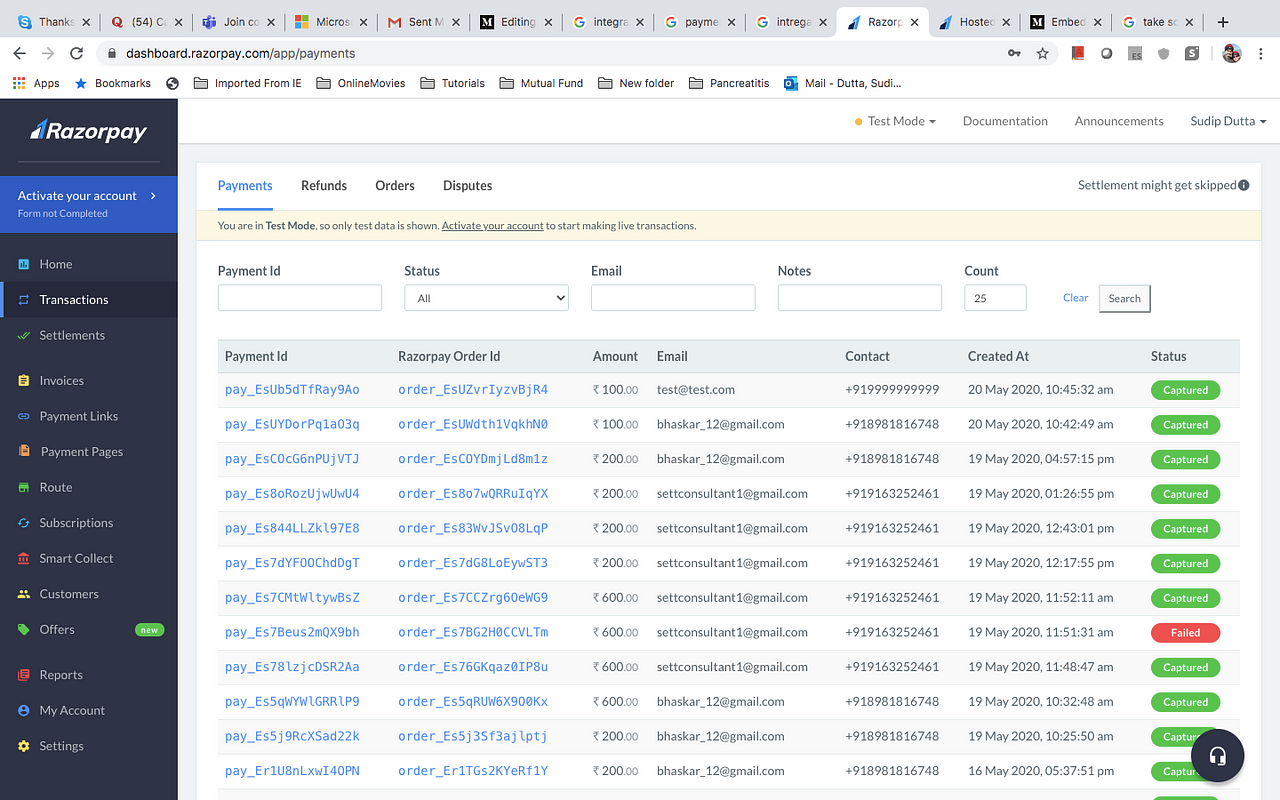Click the Amount column header
1280x800 pixels.
click(x=615, y=356)
